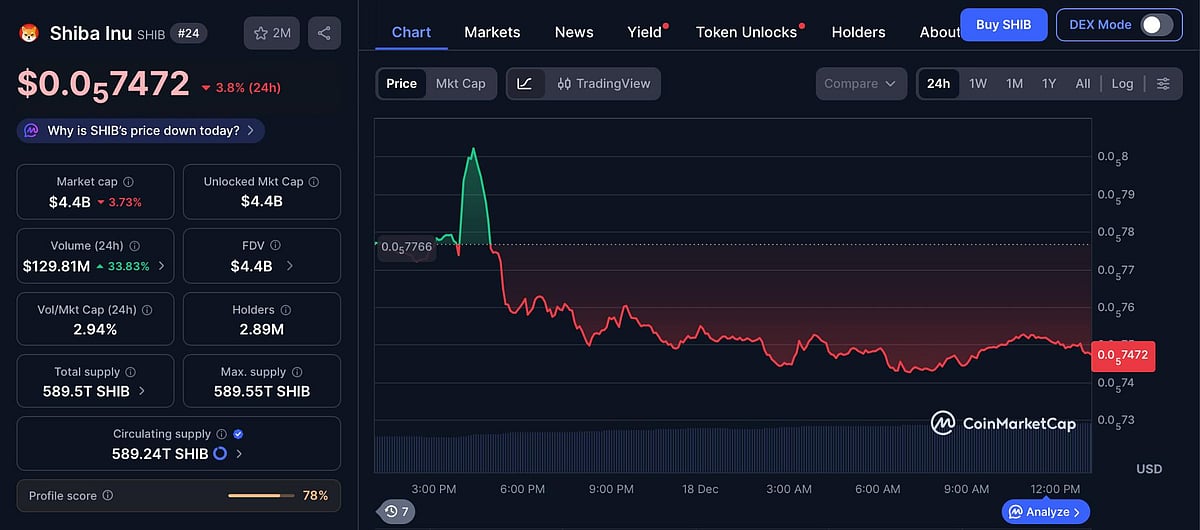Image resolution: width=1200 pixels, height=530 pixels.
Task: Click info icon next to Total supply
Action: point(130,372)
